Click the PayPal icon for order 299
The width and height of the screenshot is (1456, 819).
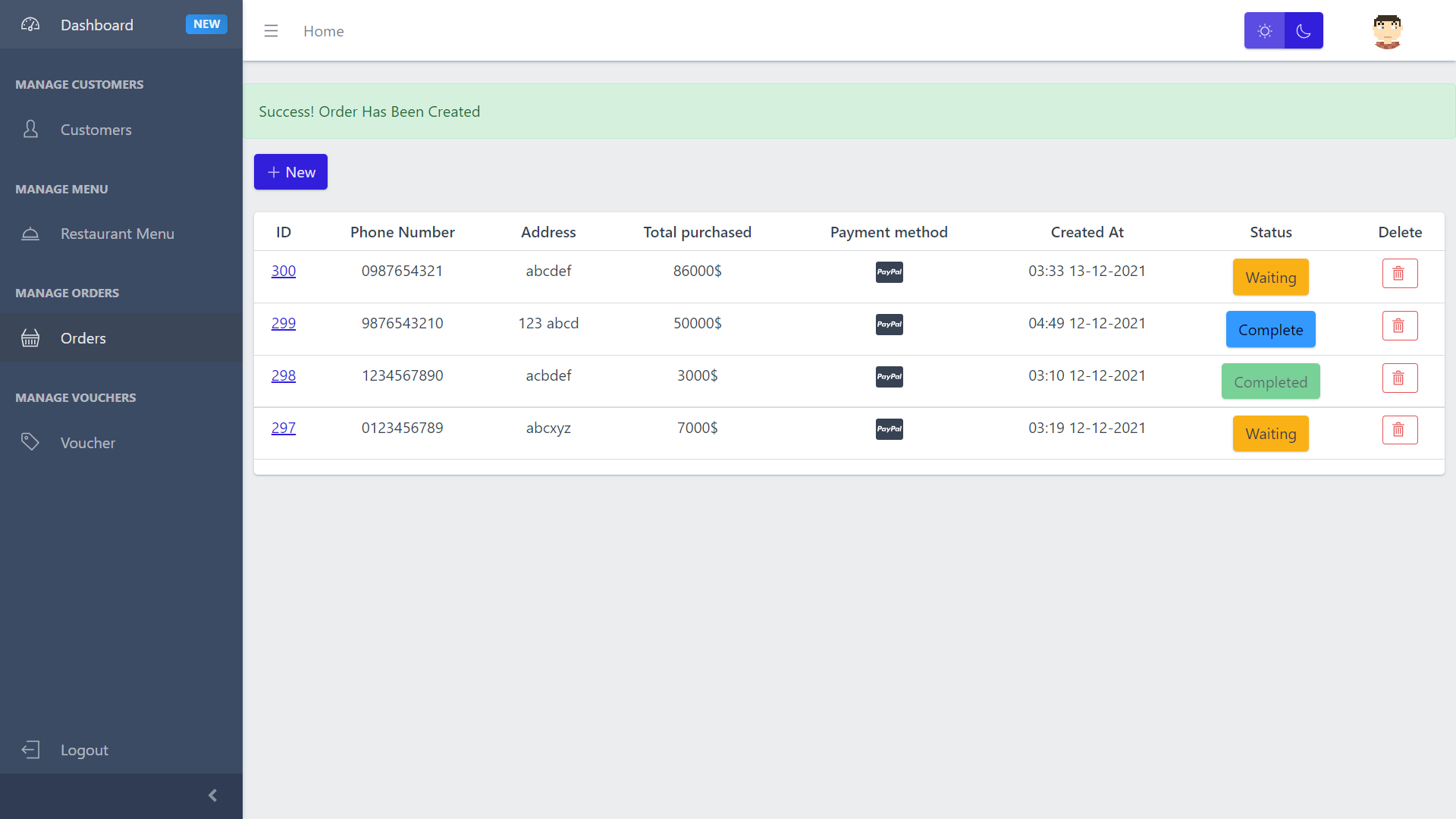tap(889, 324)
